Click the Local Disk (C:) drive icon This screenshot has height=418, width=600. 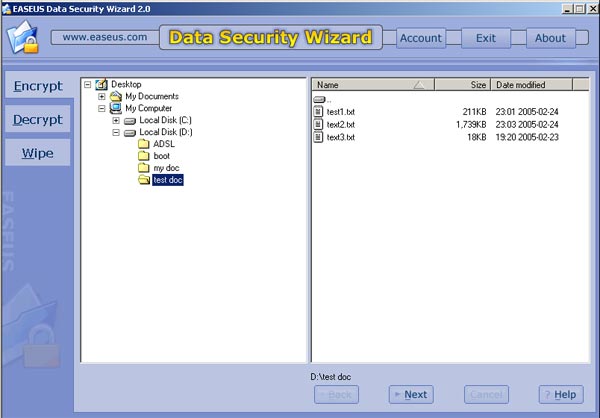coord(130,121)
